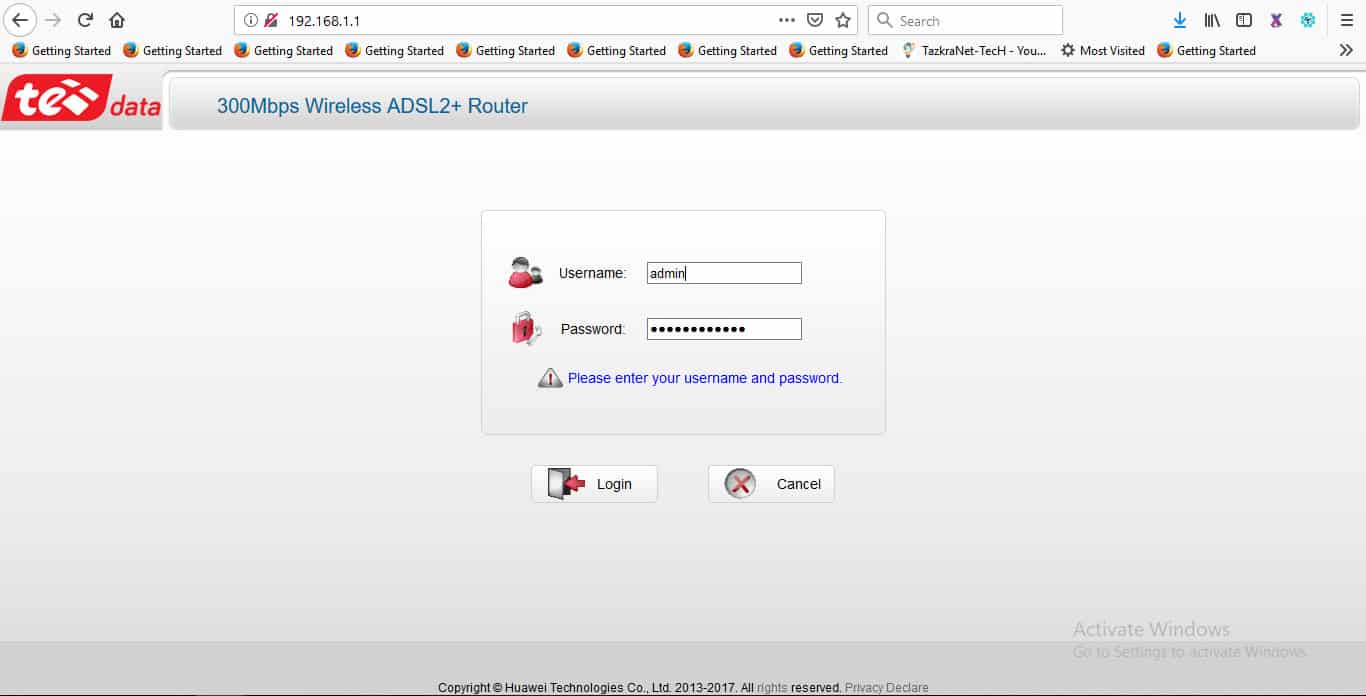Click inside the Username input field
1366x696 pixels.
[x=724, y=272]
